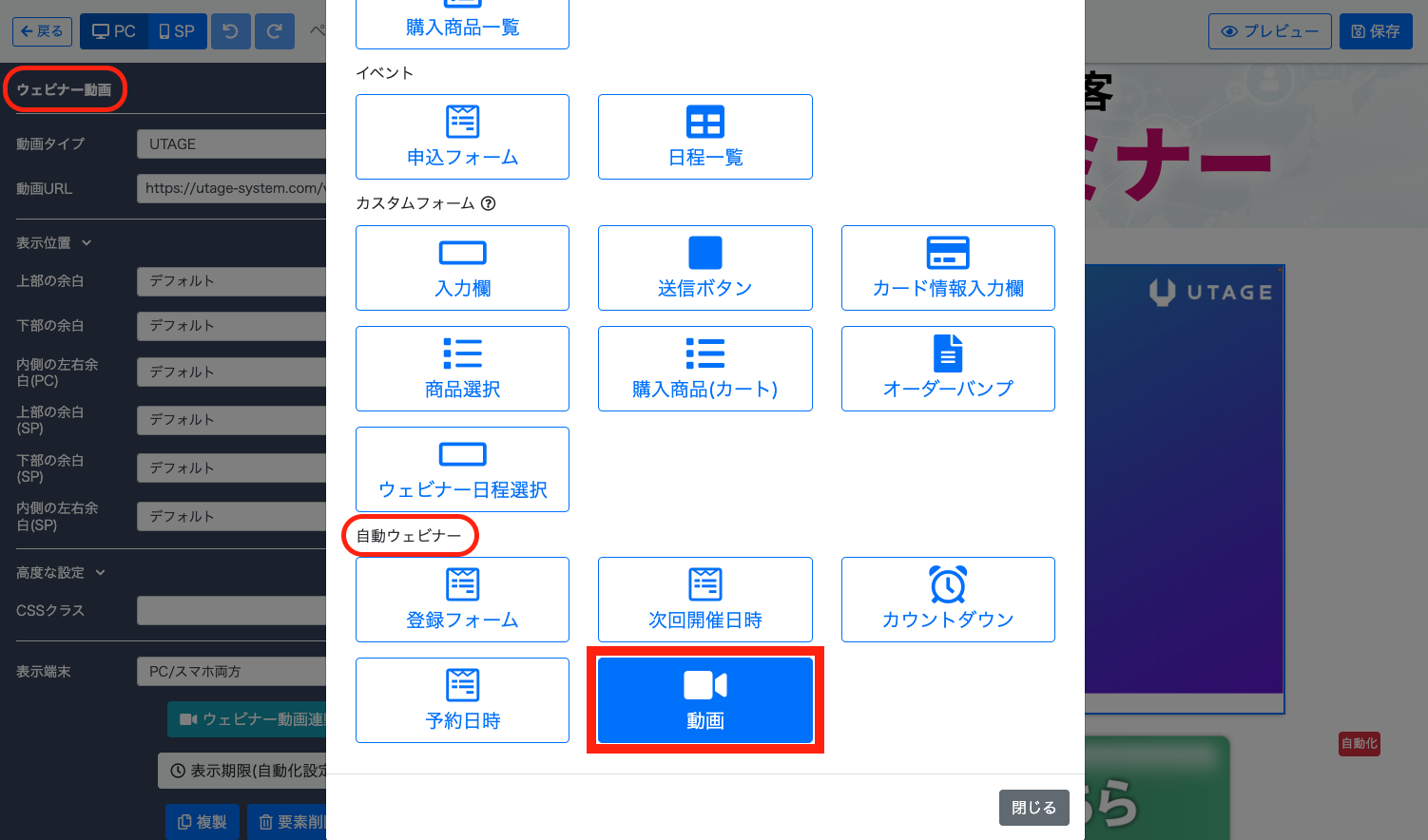Collapse the 高度な設定 section
Viewport: 1428px width, 840px height.
point(60,573)
